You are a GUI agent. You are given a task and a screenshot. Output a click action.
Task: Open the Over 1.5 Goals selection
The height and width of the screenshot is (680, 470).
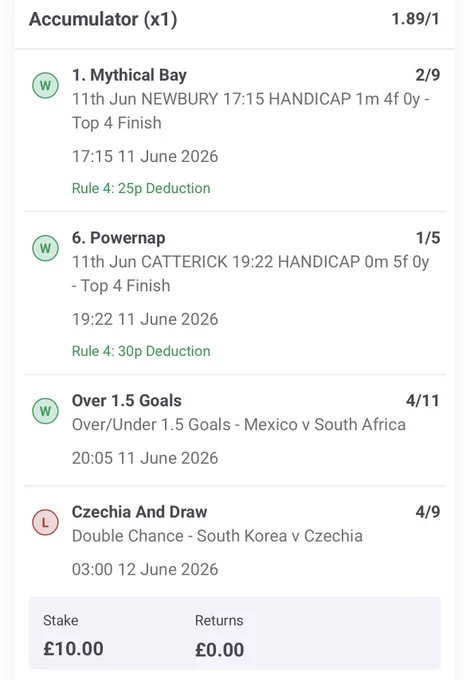127,401
